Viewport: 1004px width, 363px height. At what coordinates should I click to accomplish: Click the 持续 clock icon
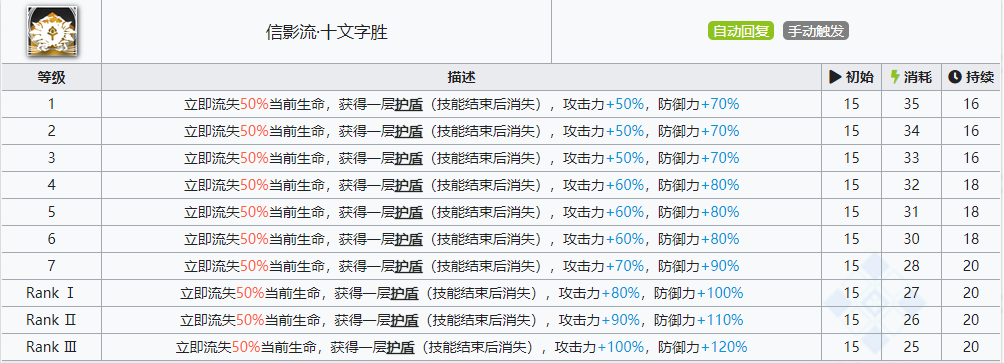955,77
